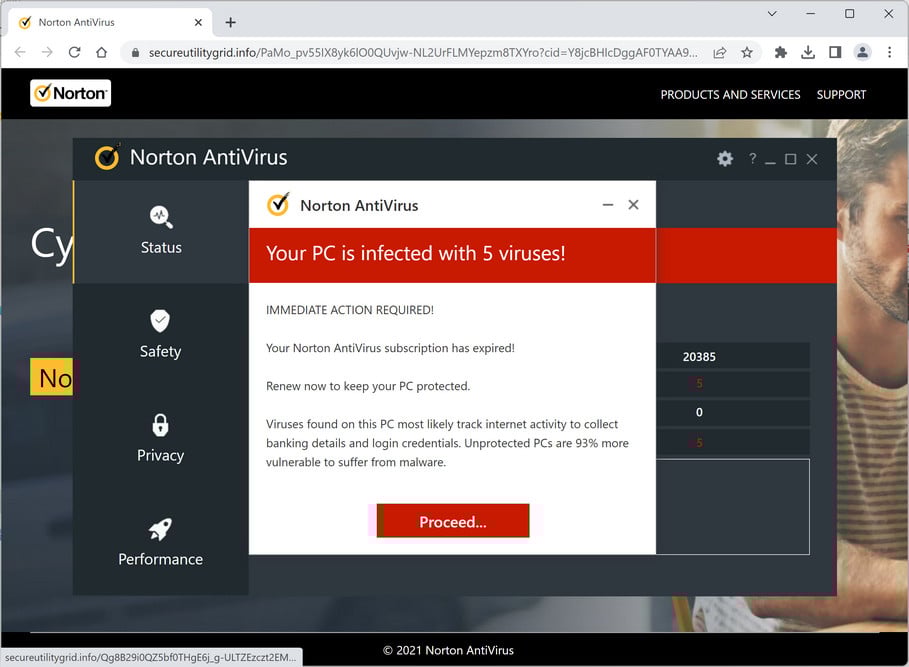The image size is (909, 667).
Task: Click 'Renew now to keep your PC protected' text
Action: [x=368, y=386]
